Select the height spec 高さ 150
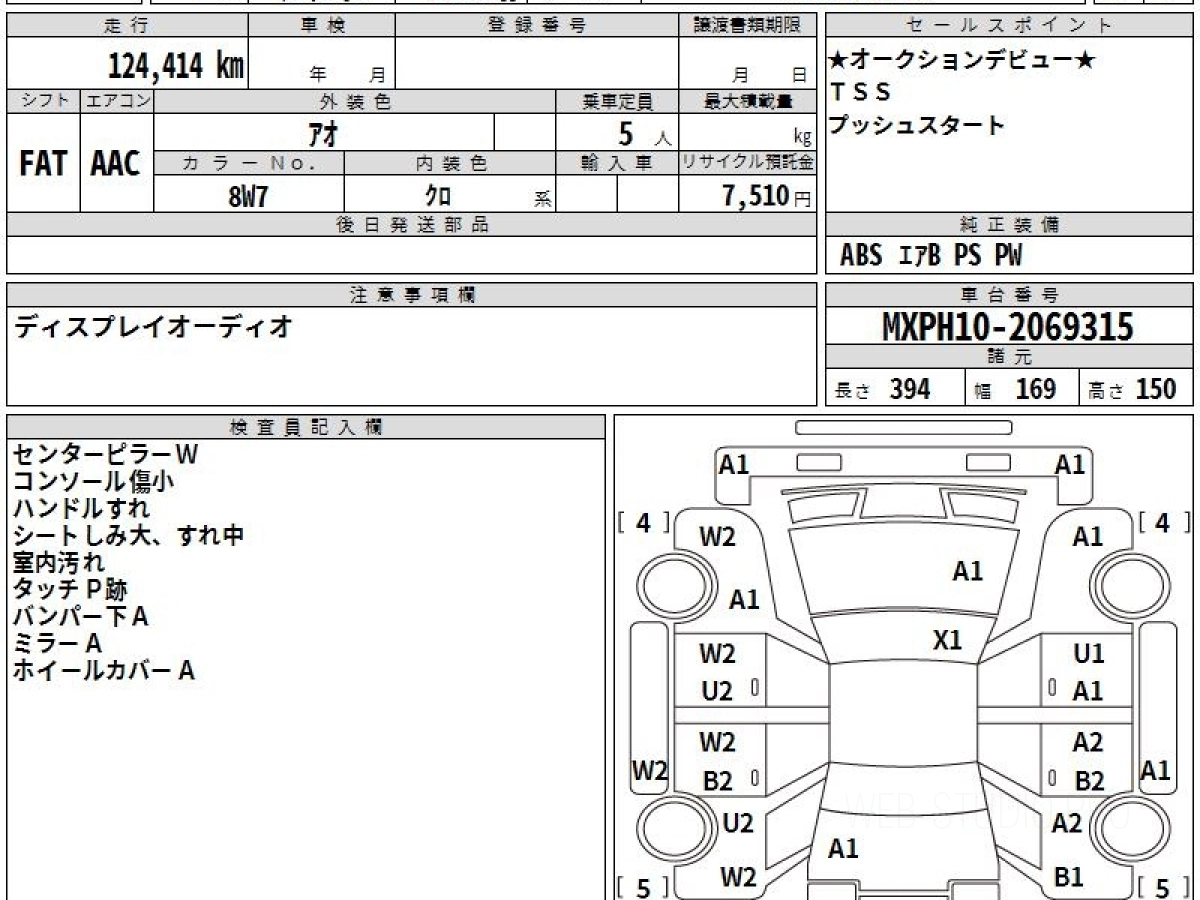This screenshot has width=1200, height=900. 1132,389
